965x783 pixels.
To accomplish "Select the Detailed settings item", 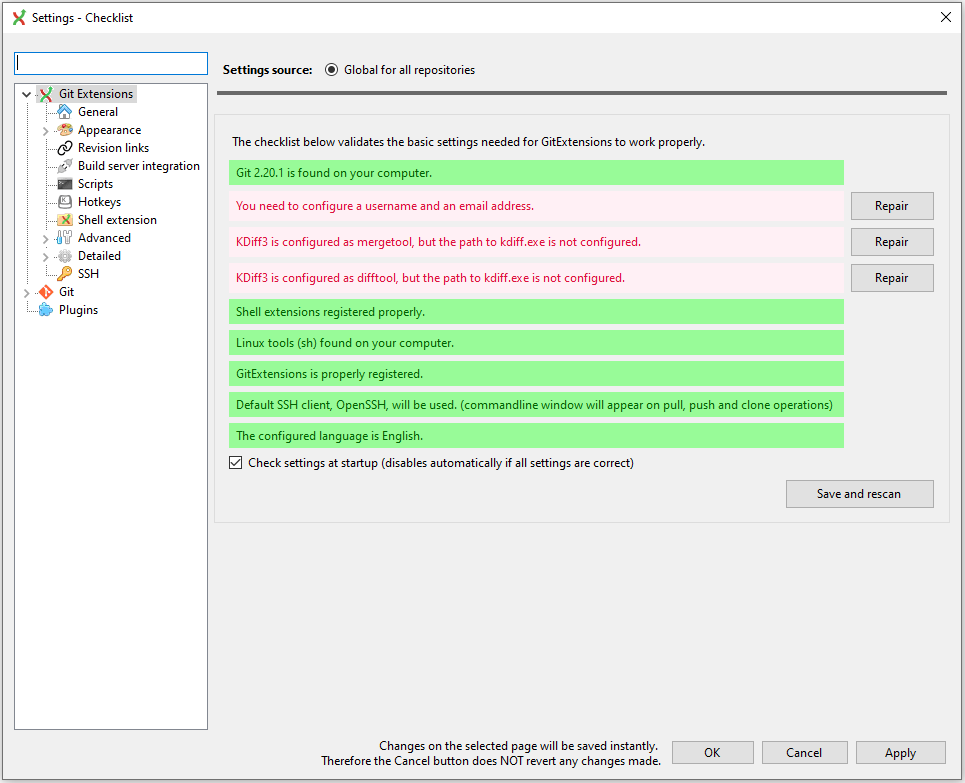I will click(99, 256).
